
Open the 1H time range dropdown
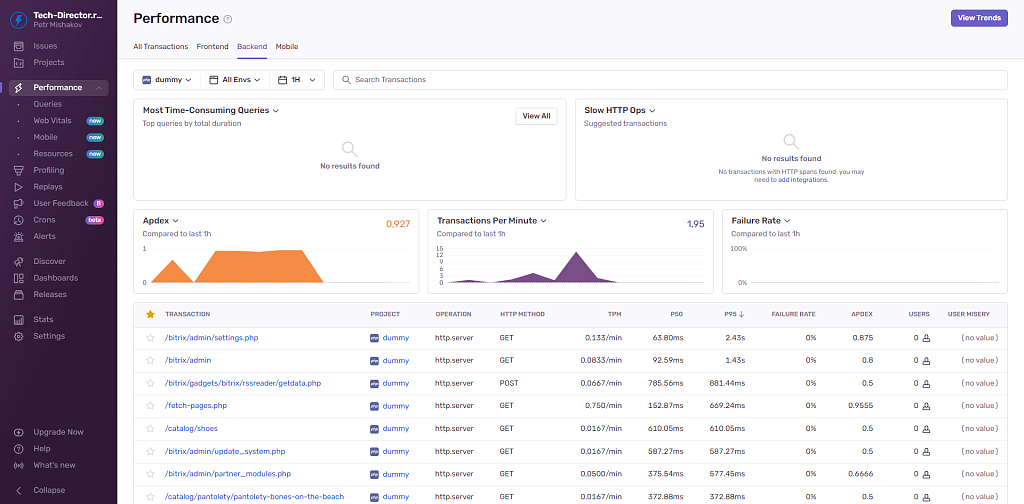297,80
